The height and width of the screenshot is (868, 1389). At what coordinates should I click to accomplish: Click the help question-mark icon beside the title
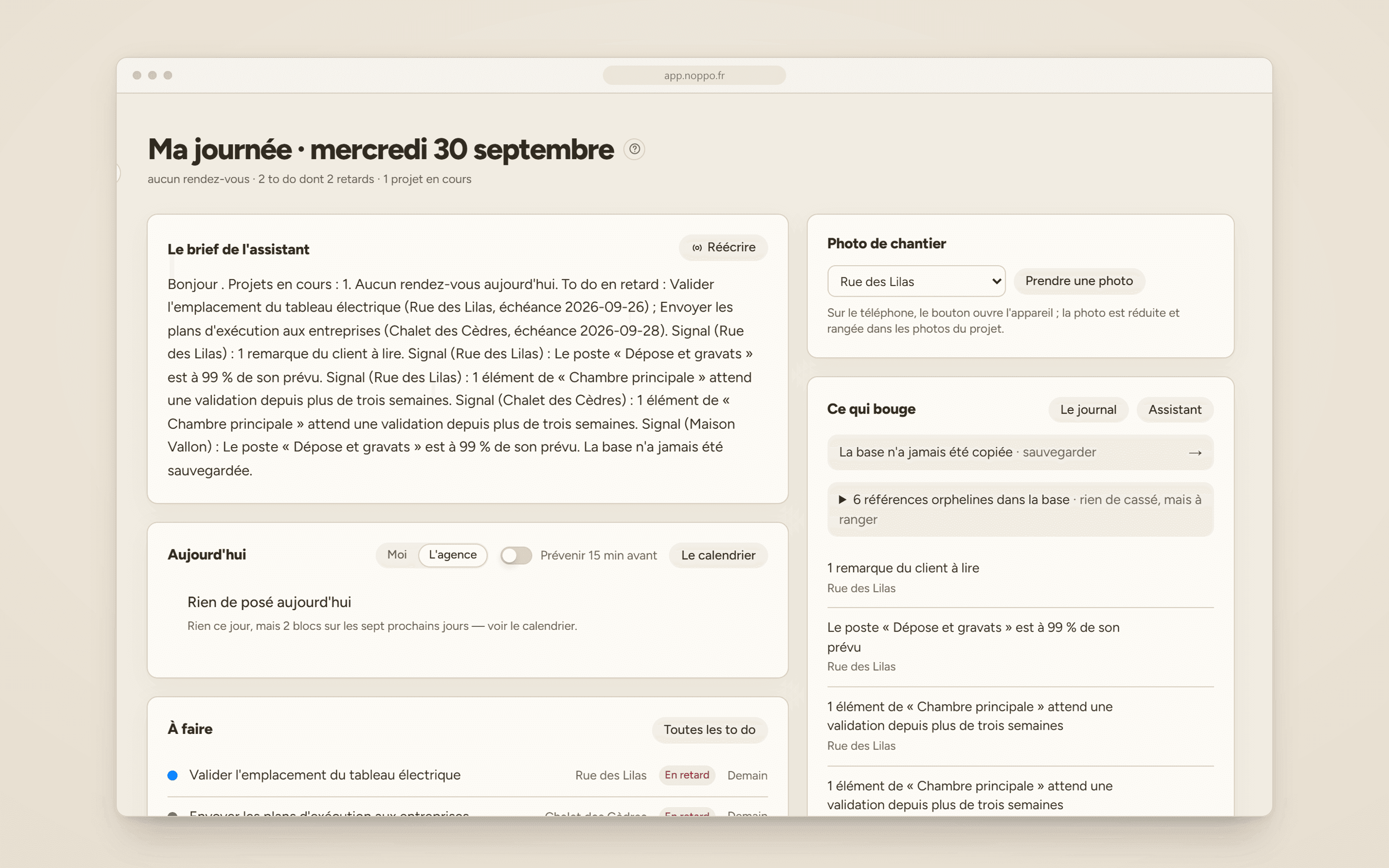tap(634, 149)
